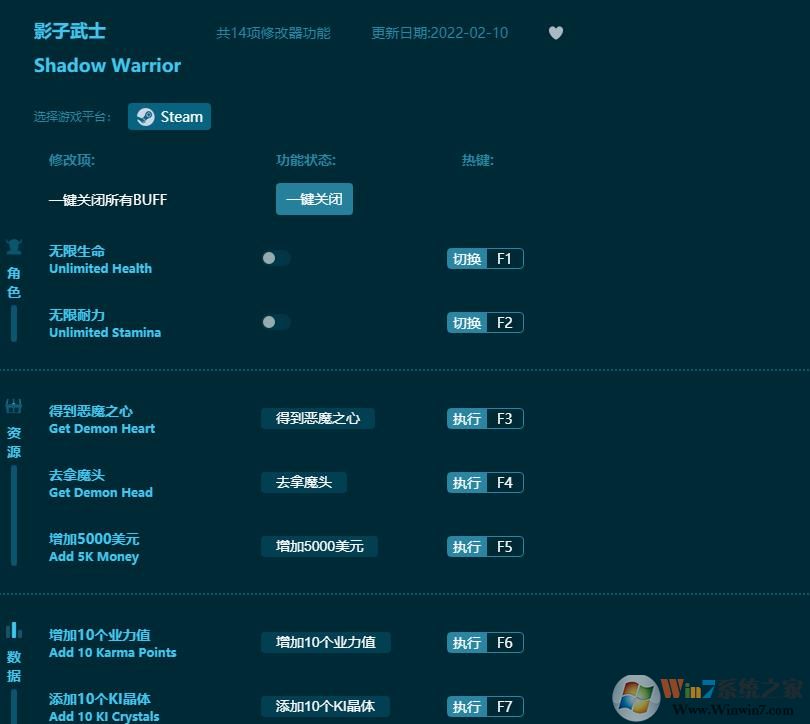Click 去拿魔头 Get Demon Head action
Viewport: 810px width, 724px height.
(x=303, y=481)
